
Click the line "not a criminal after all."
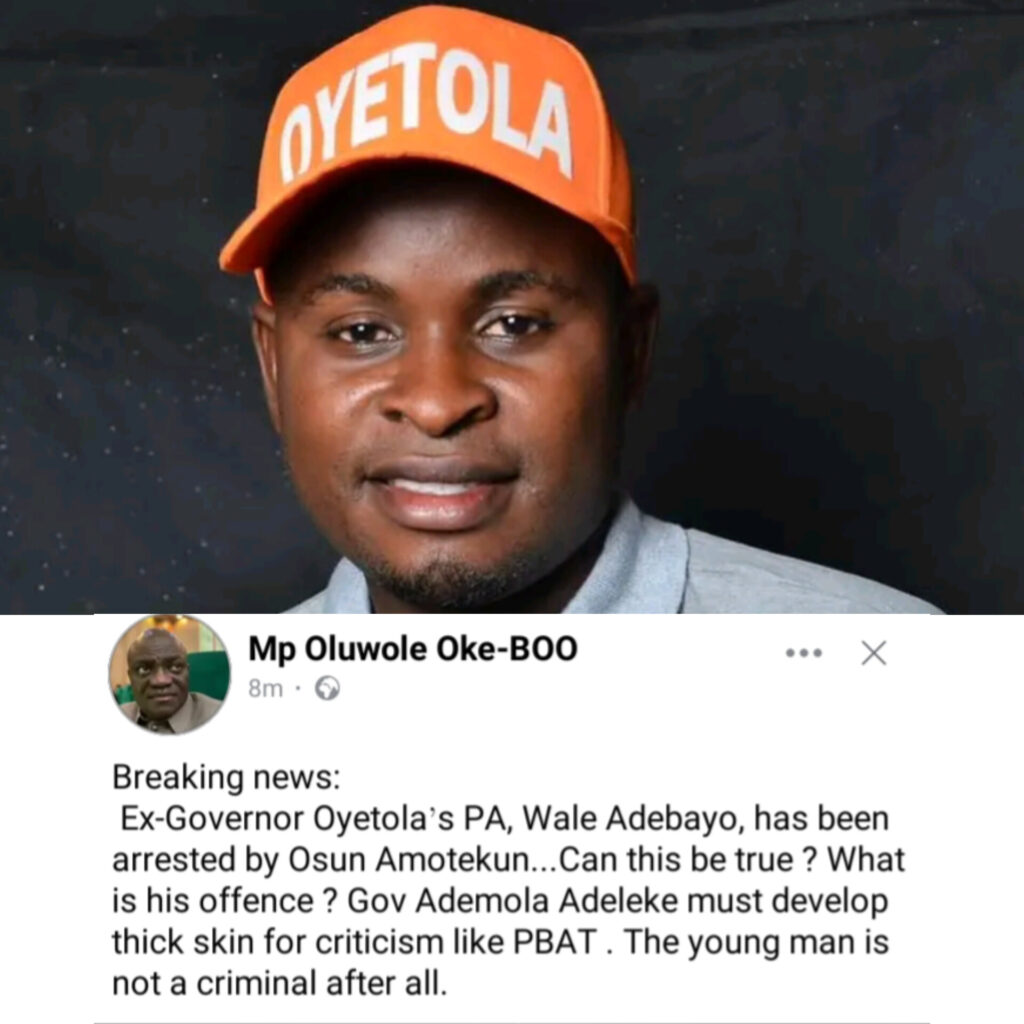coord(280,984)
